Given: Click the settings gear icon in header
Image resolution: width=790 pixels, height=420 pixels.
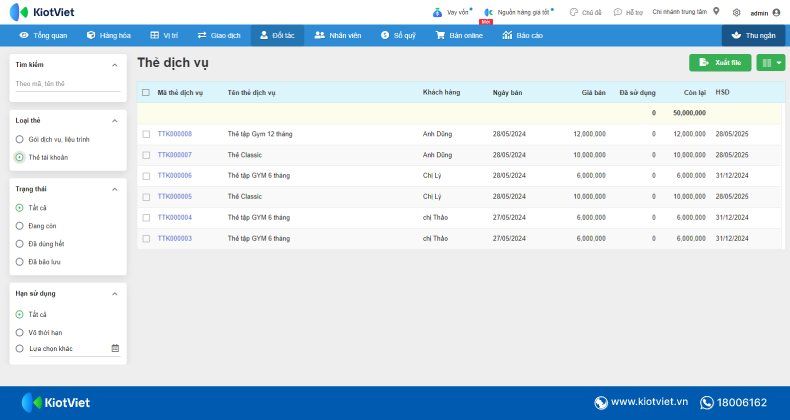Looking at the screenshot, I should (737, 12).
